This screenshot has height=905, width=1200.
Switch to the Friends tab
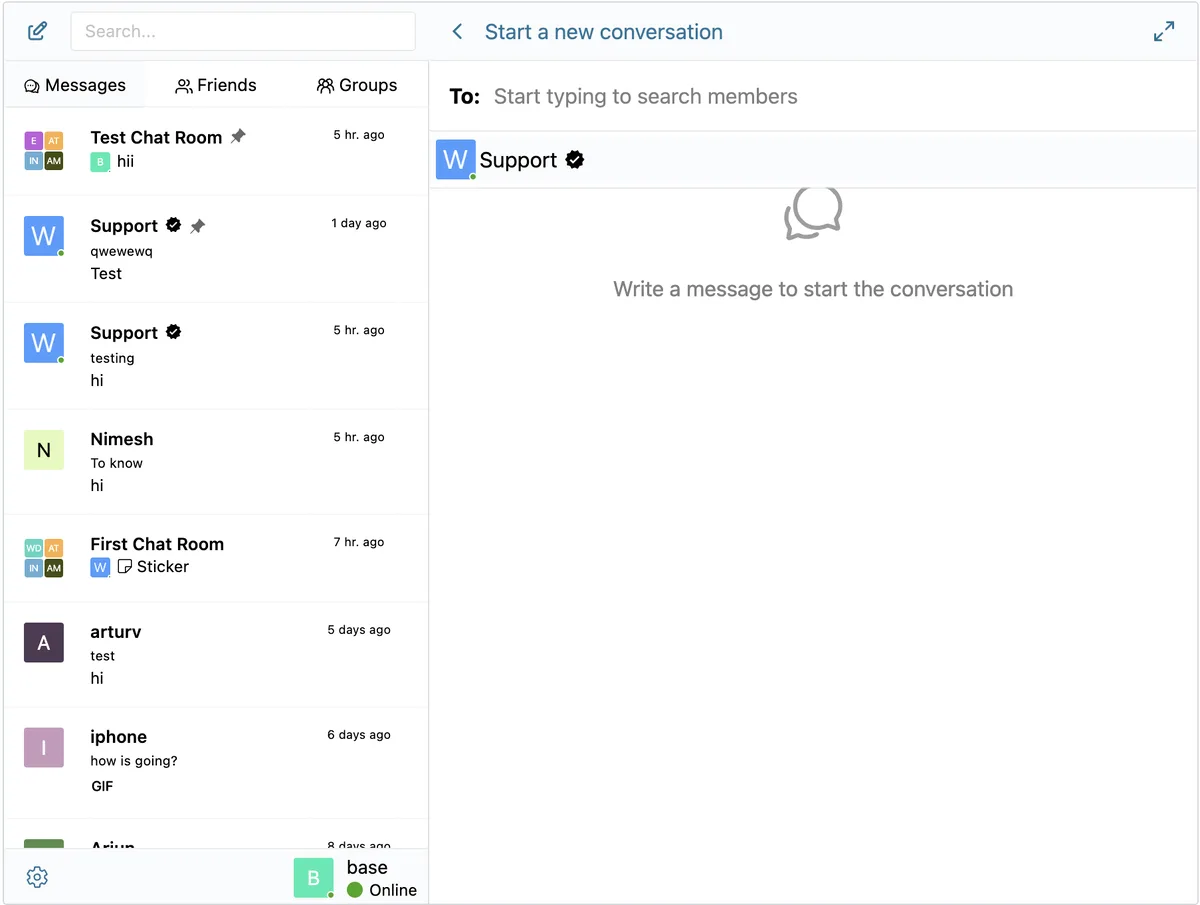216,85
